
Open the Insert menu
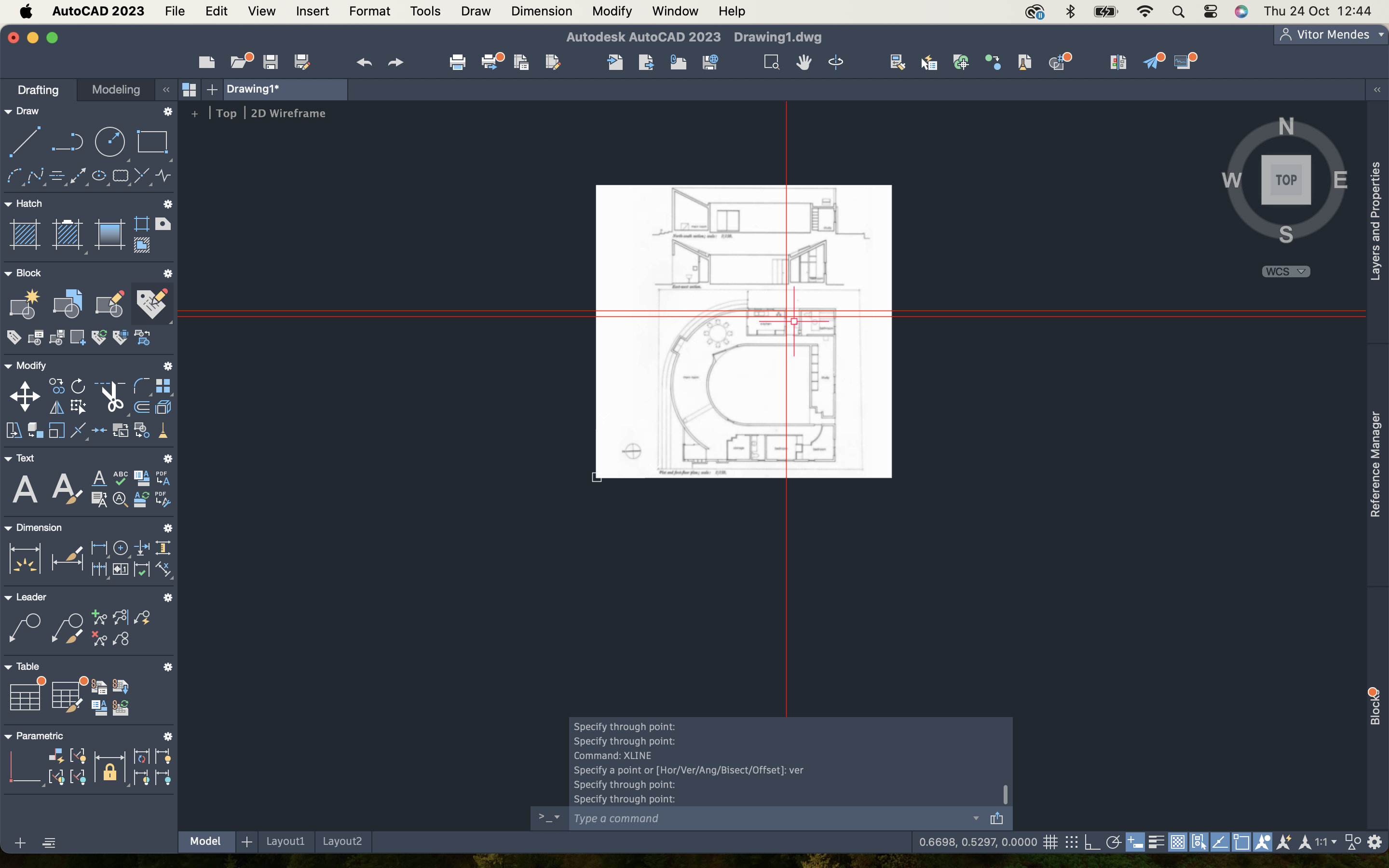click(312, 11)
